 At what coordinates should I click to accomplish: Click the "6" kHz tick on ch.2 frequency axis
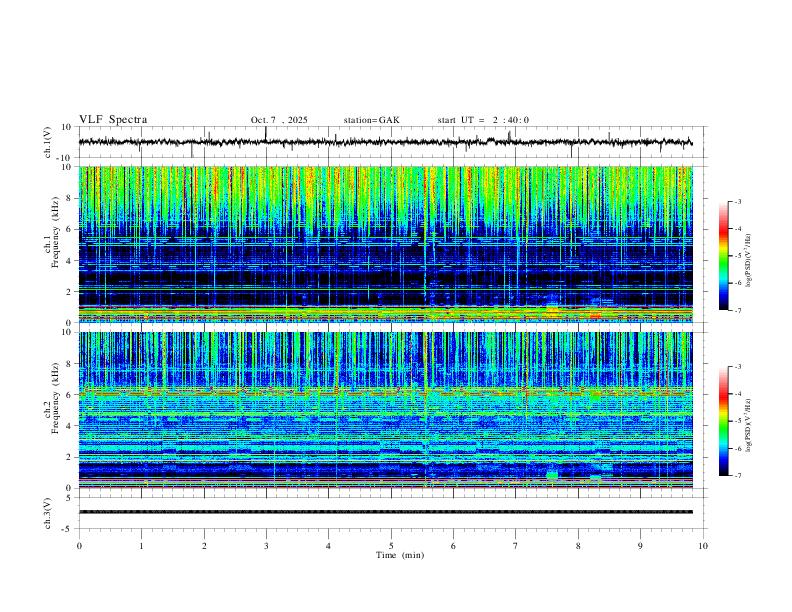click(x=70, y=395)
